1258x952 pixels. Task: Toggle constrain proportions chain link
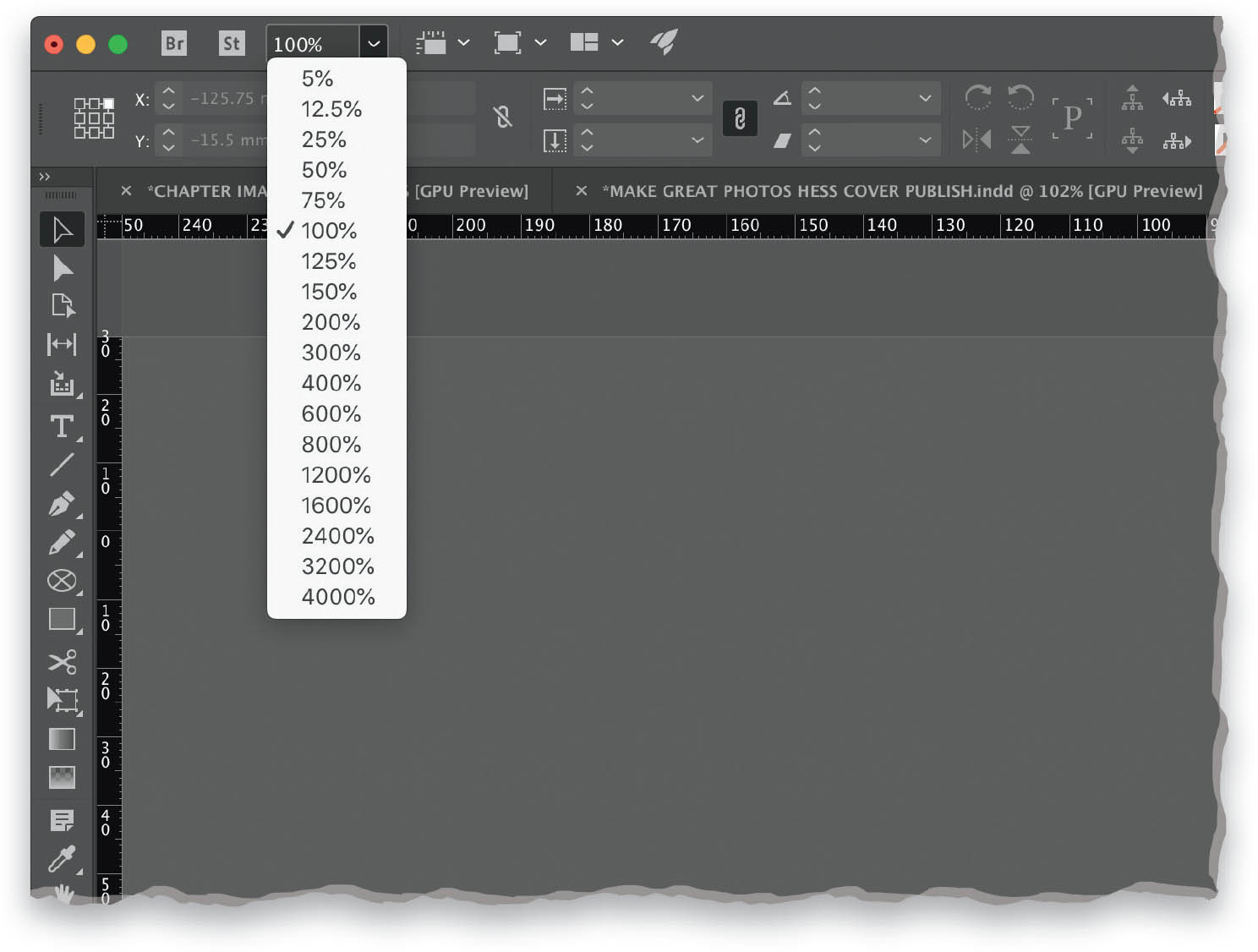pos(740,118)
